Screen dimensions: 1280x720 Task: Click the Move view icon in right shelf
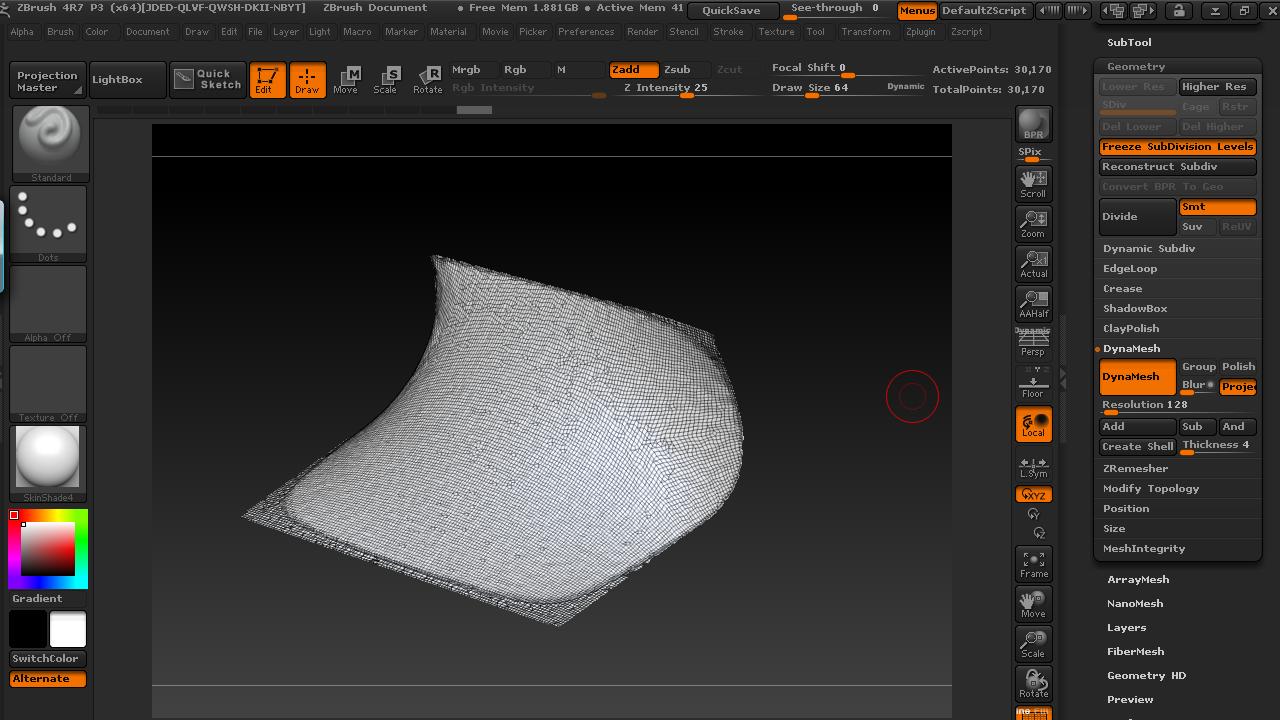[1033, 604]
